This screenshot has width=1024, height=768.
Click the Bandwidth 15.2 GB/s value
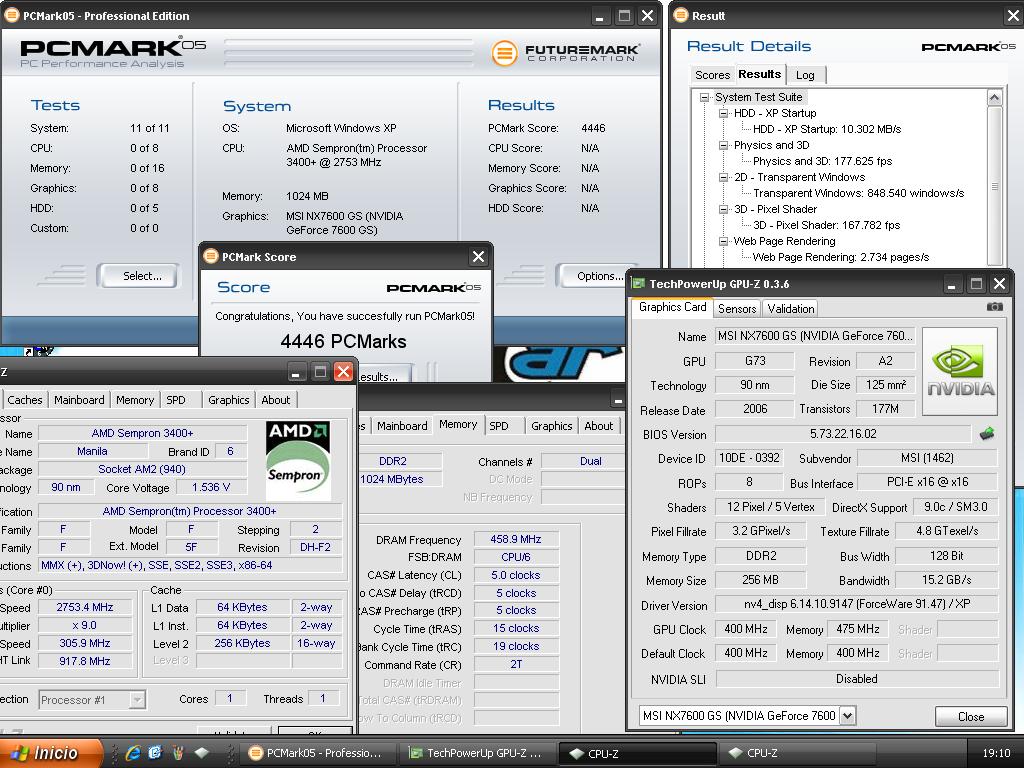click(946, 580)
